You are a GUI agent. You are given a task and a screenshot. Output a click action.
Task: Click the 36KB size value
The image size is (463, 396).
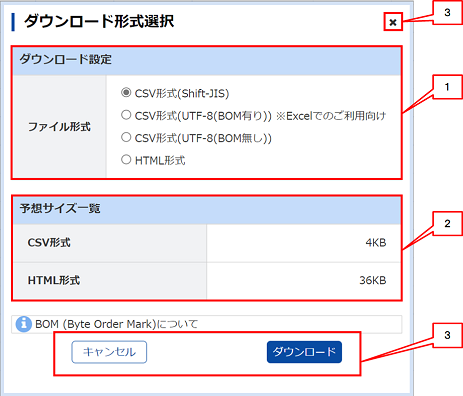pyautogui.click(x=373, y=280)
